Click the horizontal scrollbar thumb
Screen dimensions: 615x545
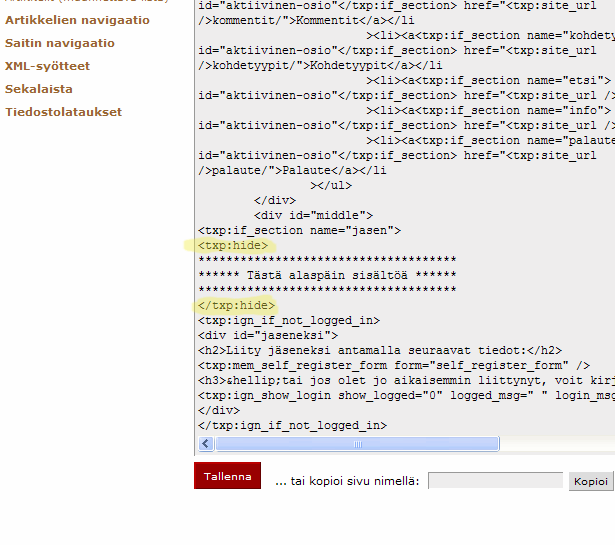400,443
